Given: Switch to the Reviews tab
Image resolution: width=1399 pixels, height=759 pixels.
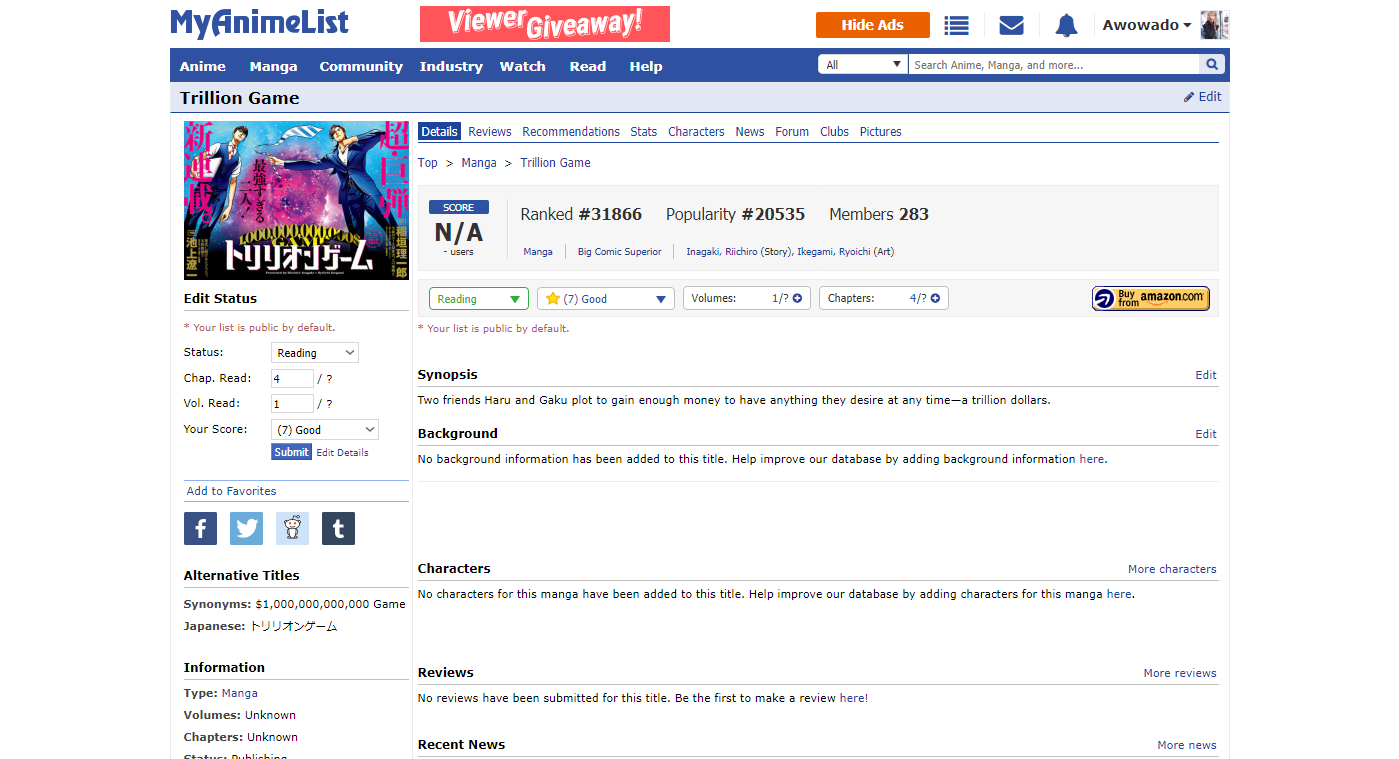Looking at the screenshot, I should (x=489, y=132).
